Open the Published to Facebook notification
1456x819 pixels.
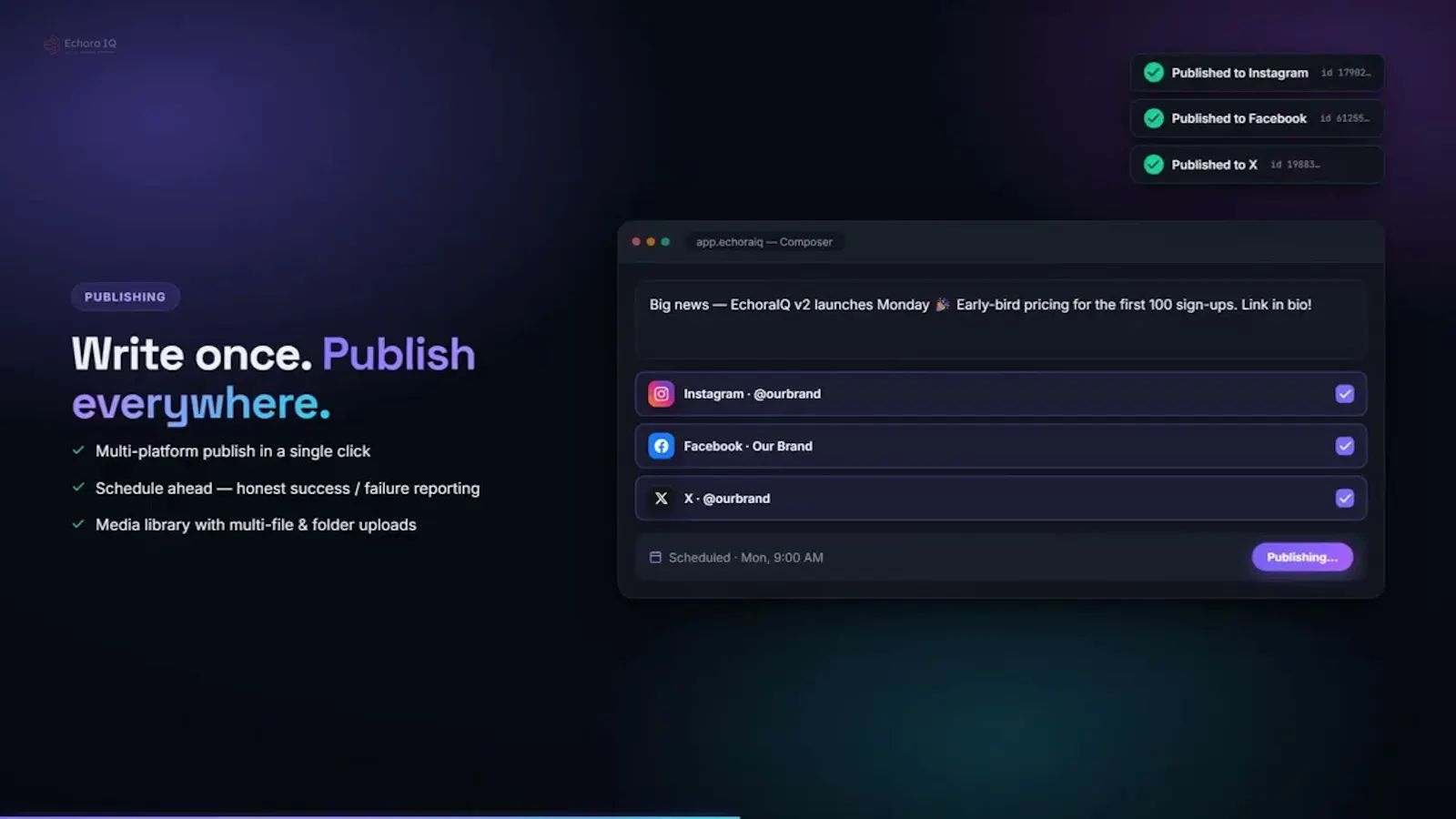click(x=1257, y=118)
